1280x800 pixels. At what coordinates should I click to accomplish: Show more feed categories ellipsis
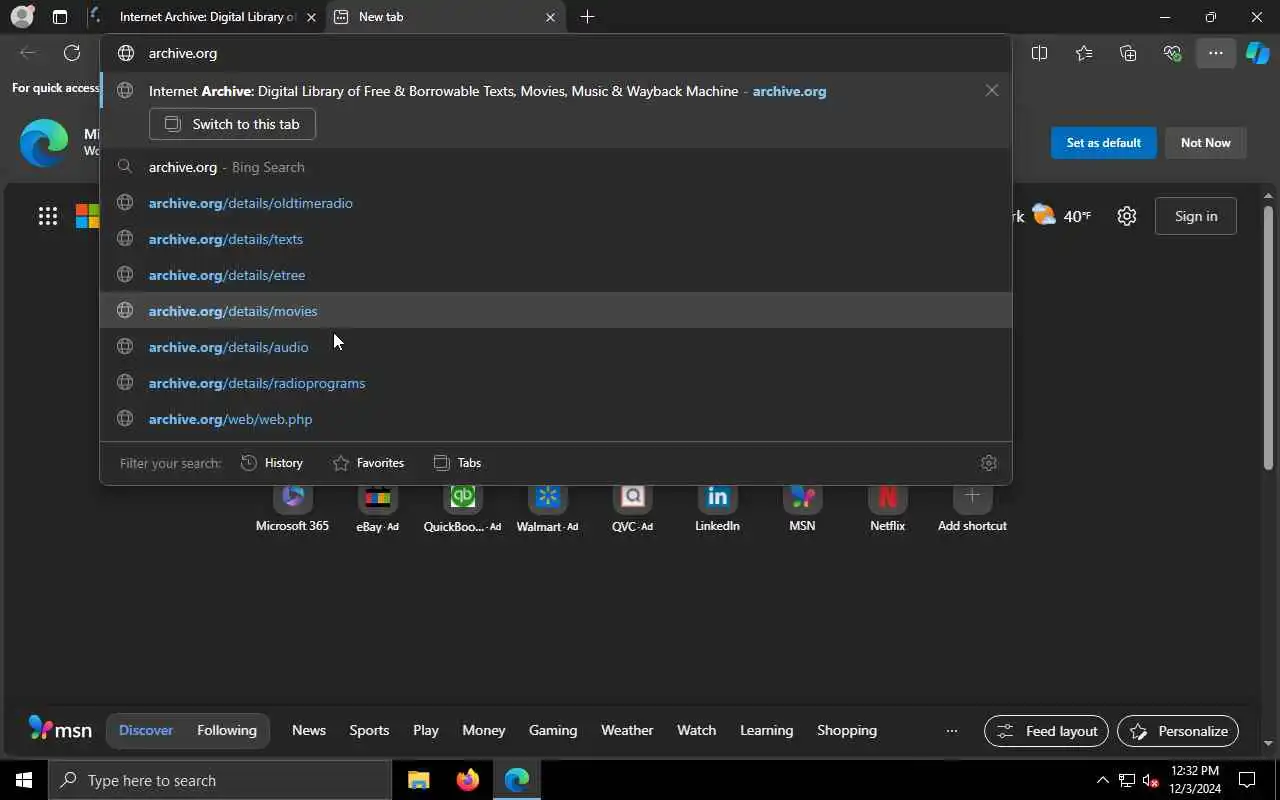click(951, 731)
